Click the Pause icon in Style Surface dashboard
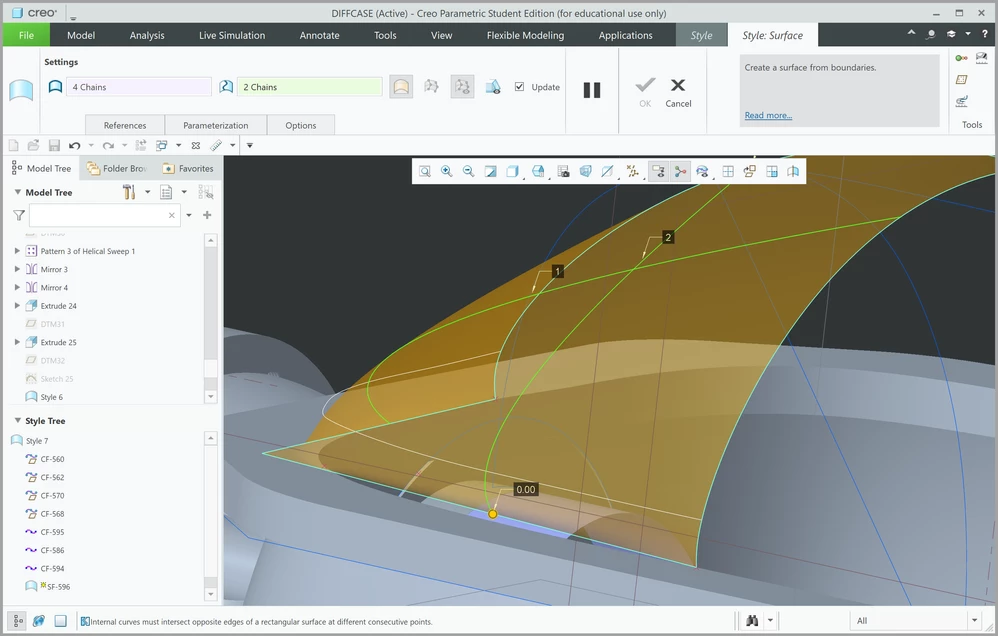Screen dimensions: 998x636 [592, 89]
